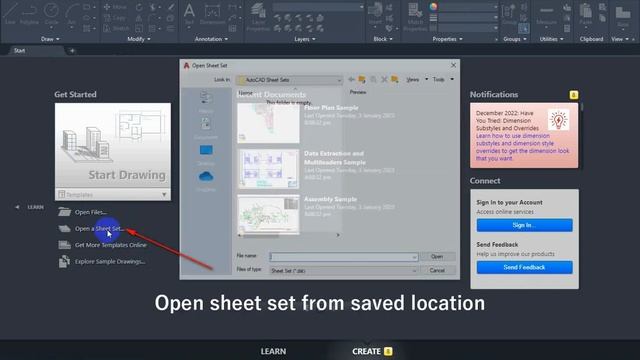640x360 pixels.
Task: Click the LEARN side arrow on left
Action: [x=17, y=207]
